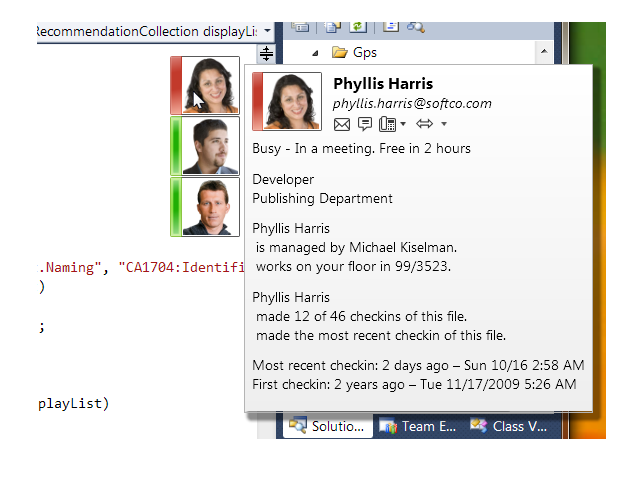Open the phone call options dropdown arrow
This screenshot has width=640, height=480.
click(403, 125)
